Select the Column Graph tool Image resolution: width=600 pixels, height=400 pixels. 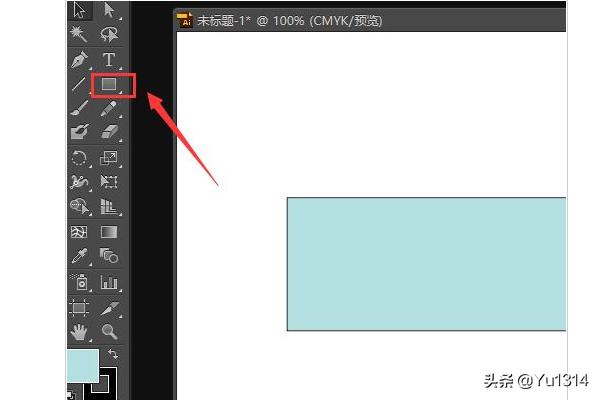pyautogui.click(x=109, y=282)
